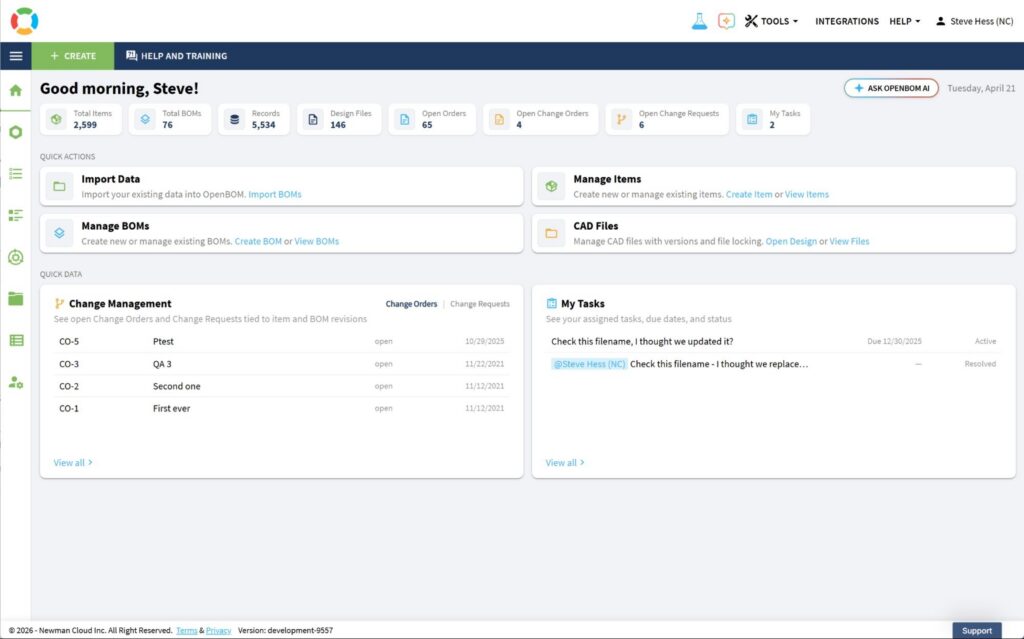The width and height of the screenshot is (1024, 639).
Task: Open the hamburger menu in the toolbar
Action: pyautogui.click(x=15, y=56)
